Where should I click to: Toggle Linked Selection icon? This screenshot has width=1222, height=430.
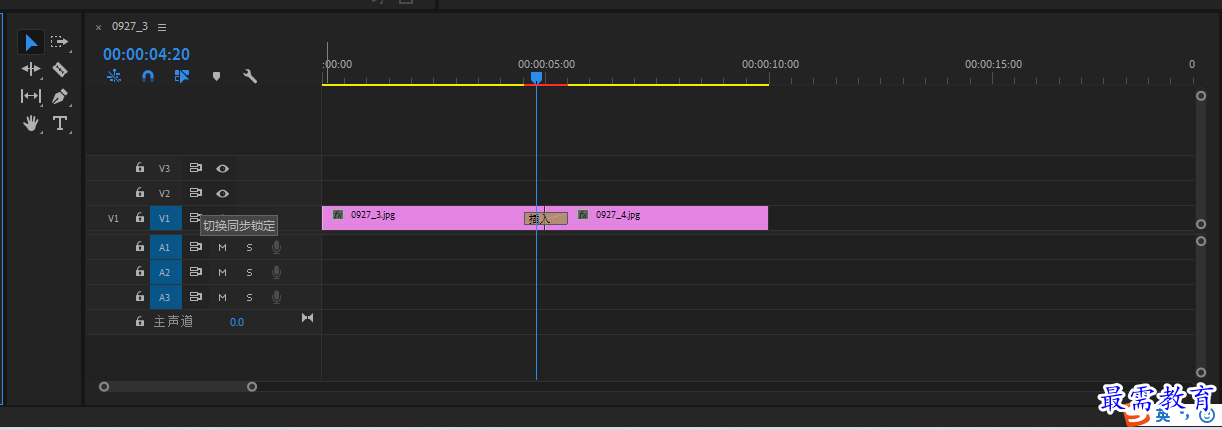click(182, 76)
